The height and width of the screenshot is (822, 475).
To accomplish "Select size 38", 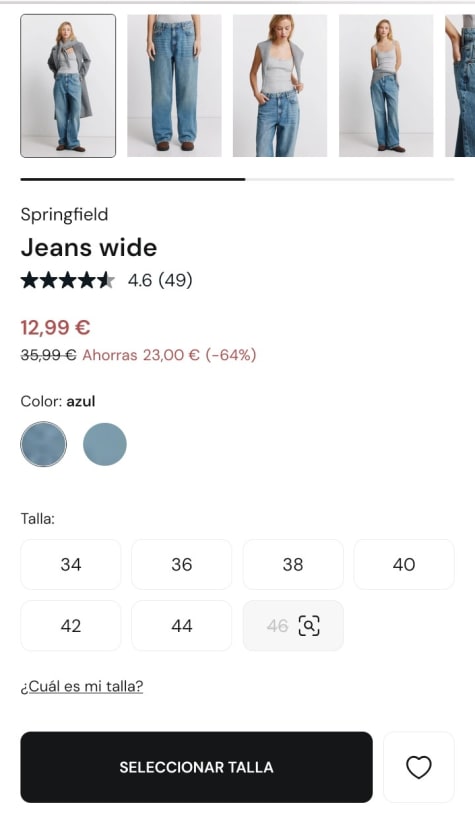I will pos(293,564).
